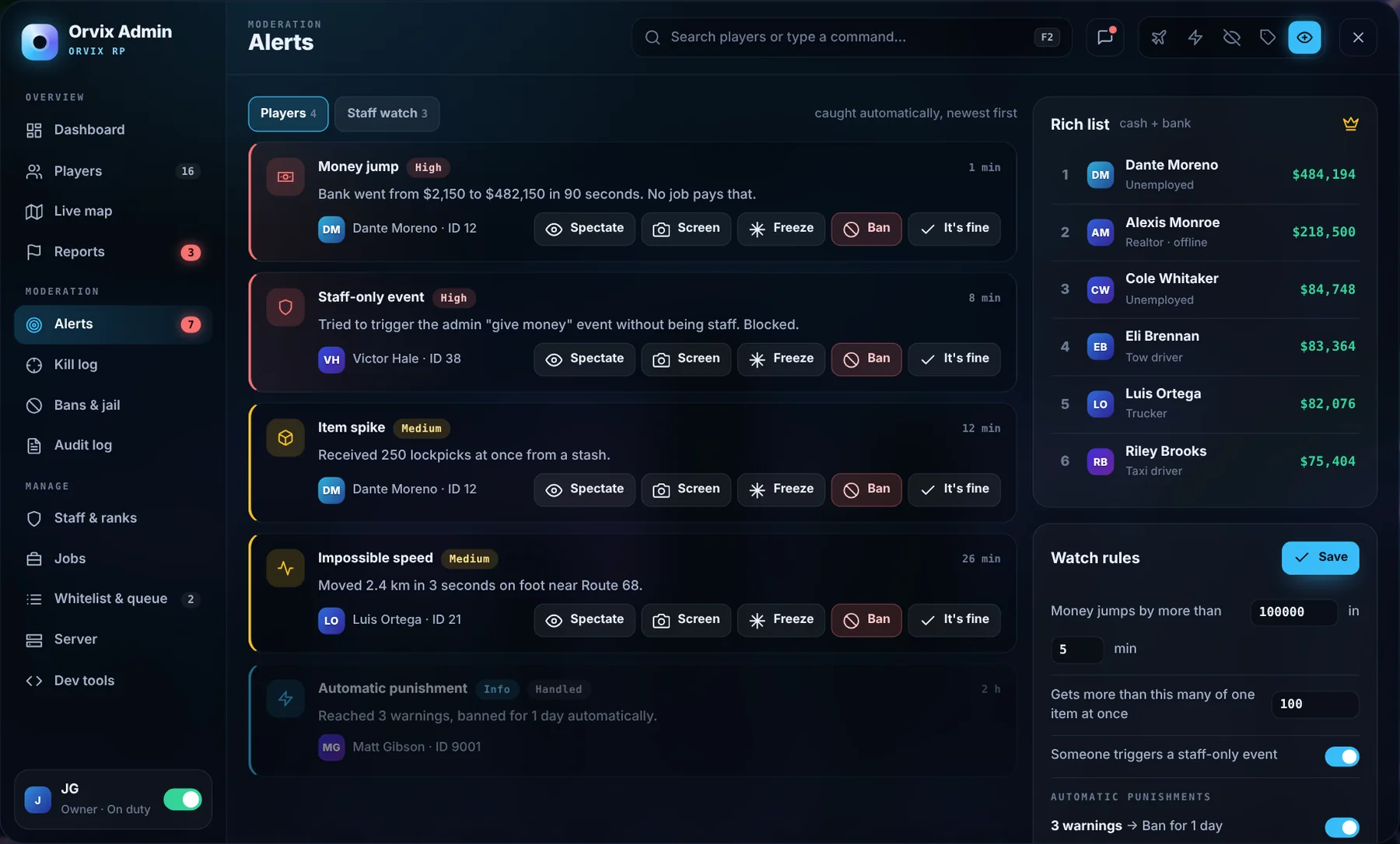This screenshot has height=844, width=1400.
Task: Ban Victor Hale from Staff-only event alert
Action: 866,359
